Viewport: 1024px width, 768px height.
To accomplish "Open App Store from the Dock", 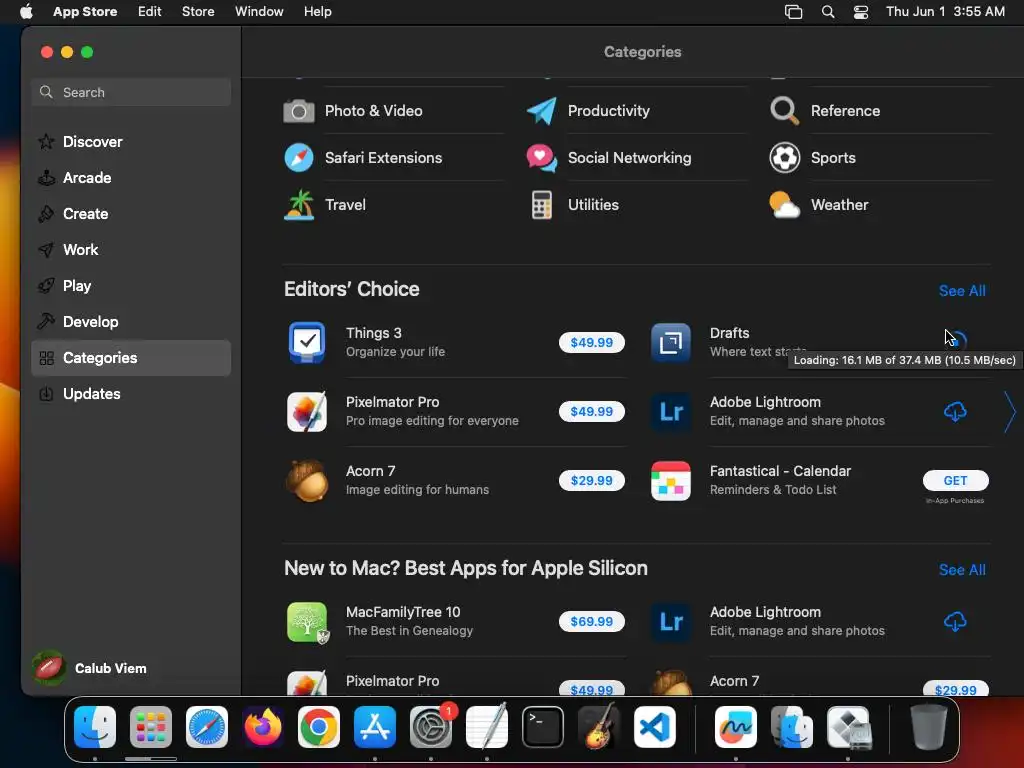I will coord(375,727).
